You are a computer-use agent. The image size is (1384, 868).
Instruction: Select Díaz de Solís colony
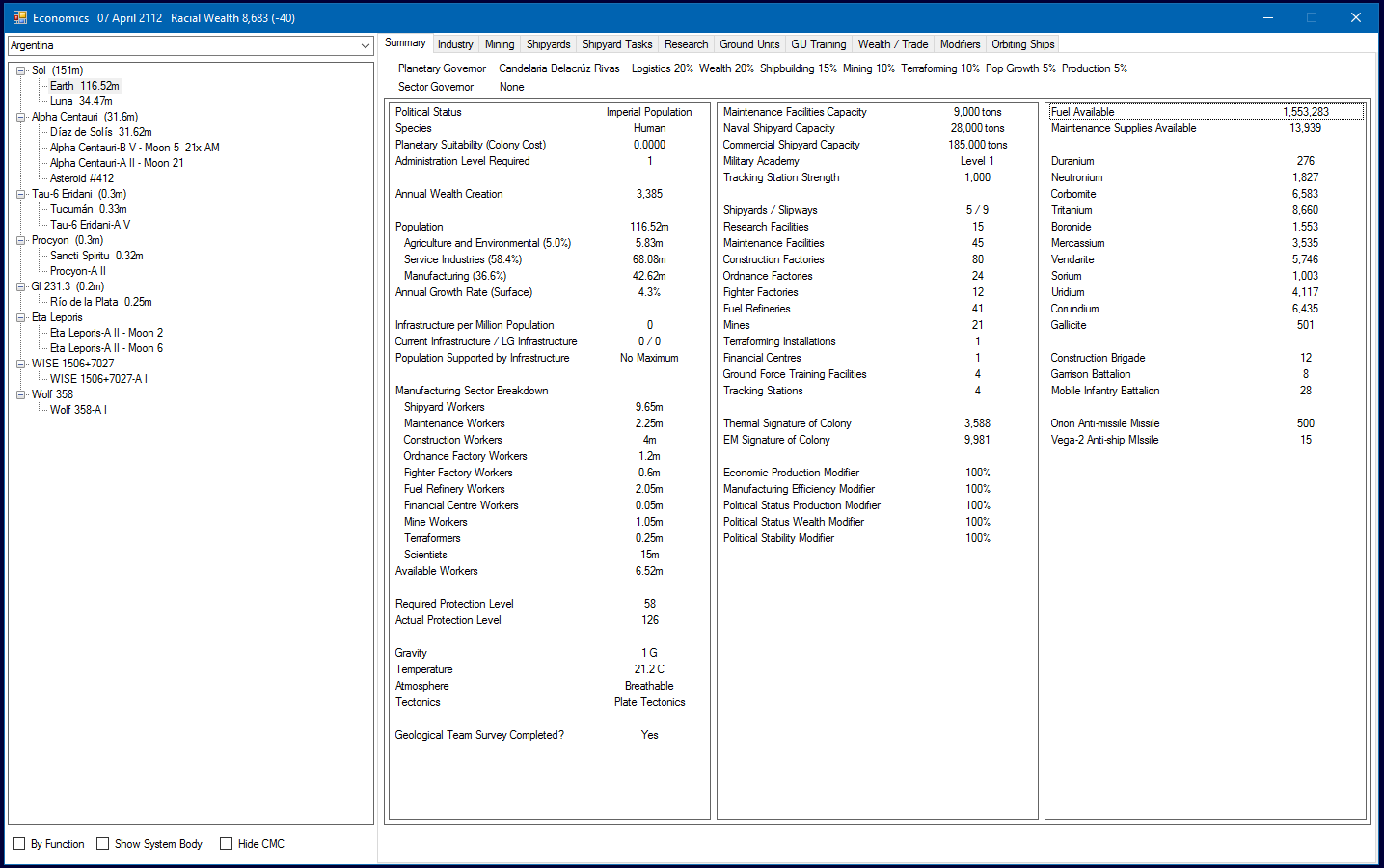(x=101, y=132)
